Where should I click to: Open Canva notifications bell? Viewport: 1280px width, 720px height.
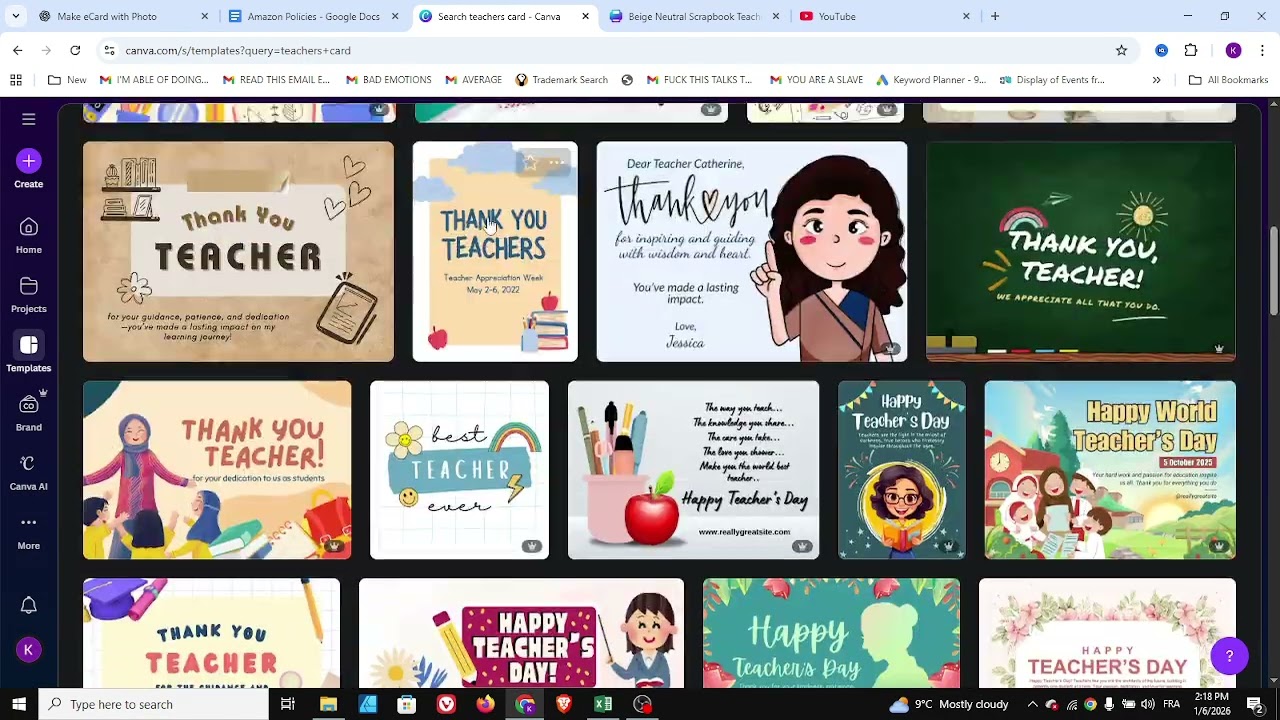point(28,605)
